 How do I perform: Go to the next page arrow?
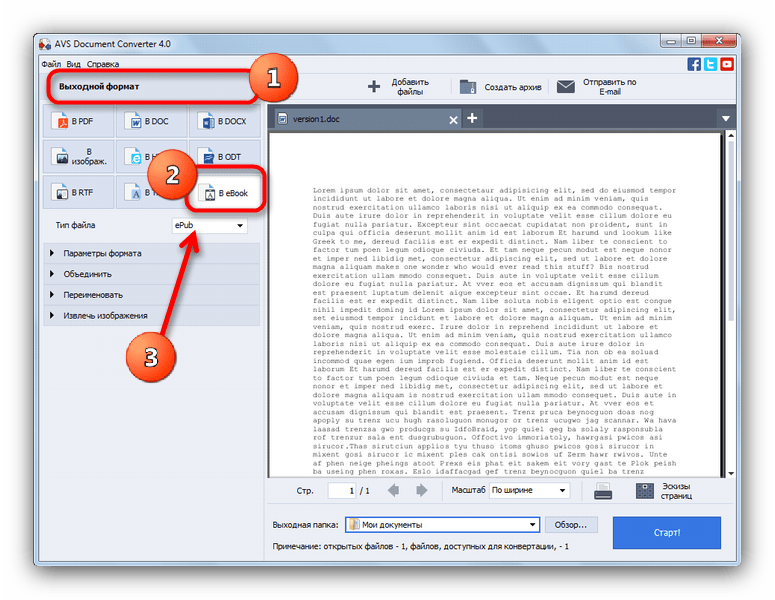pos(422,490)
